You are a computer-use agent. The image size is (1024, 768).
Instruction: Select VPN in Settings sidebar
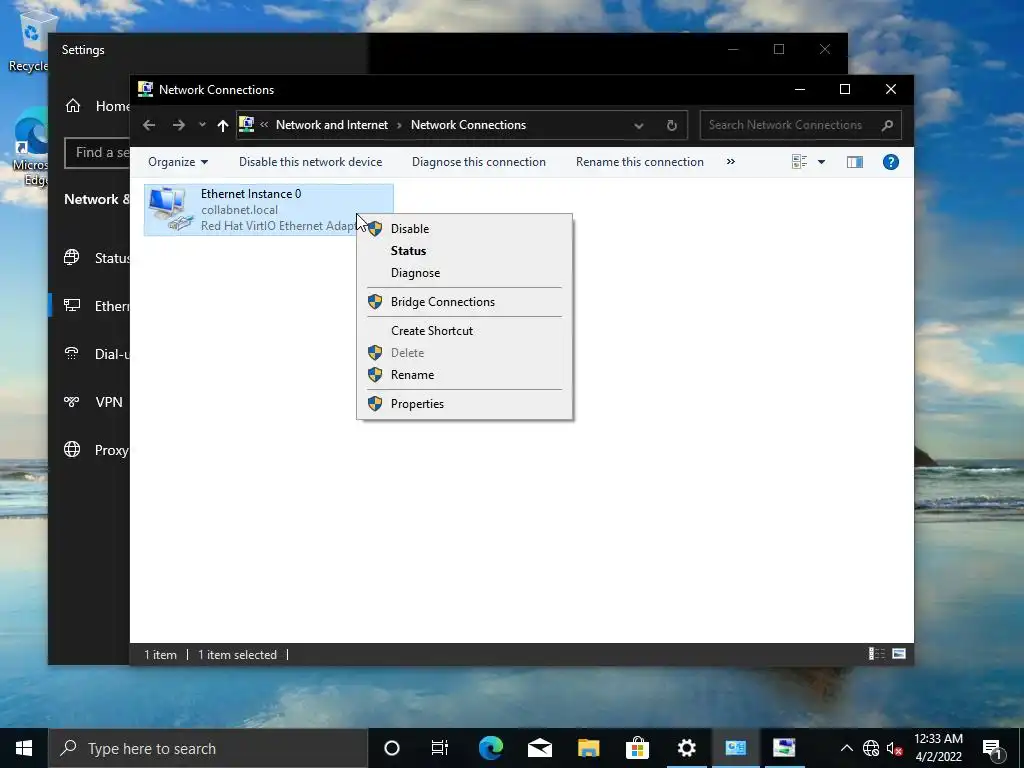[x=91, y=402]
